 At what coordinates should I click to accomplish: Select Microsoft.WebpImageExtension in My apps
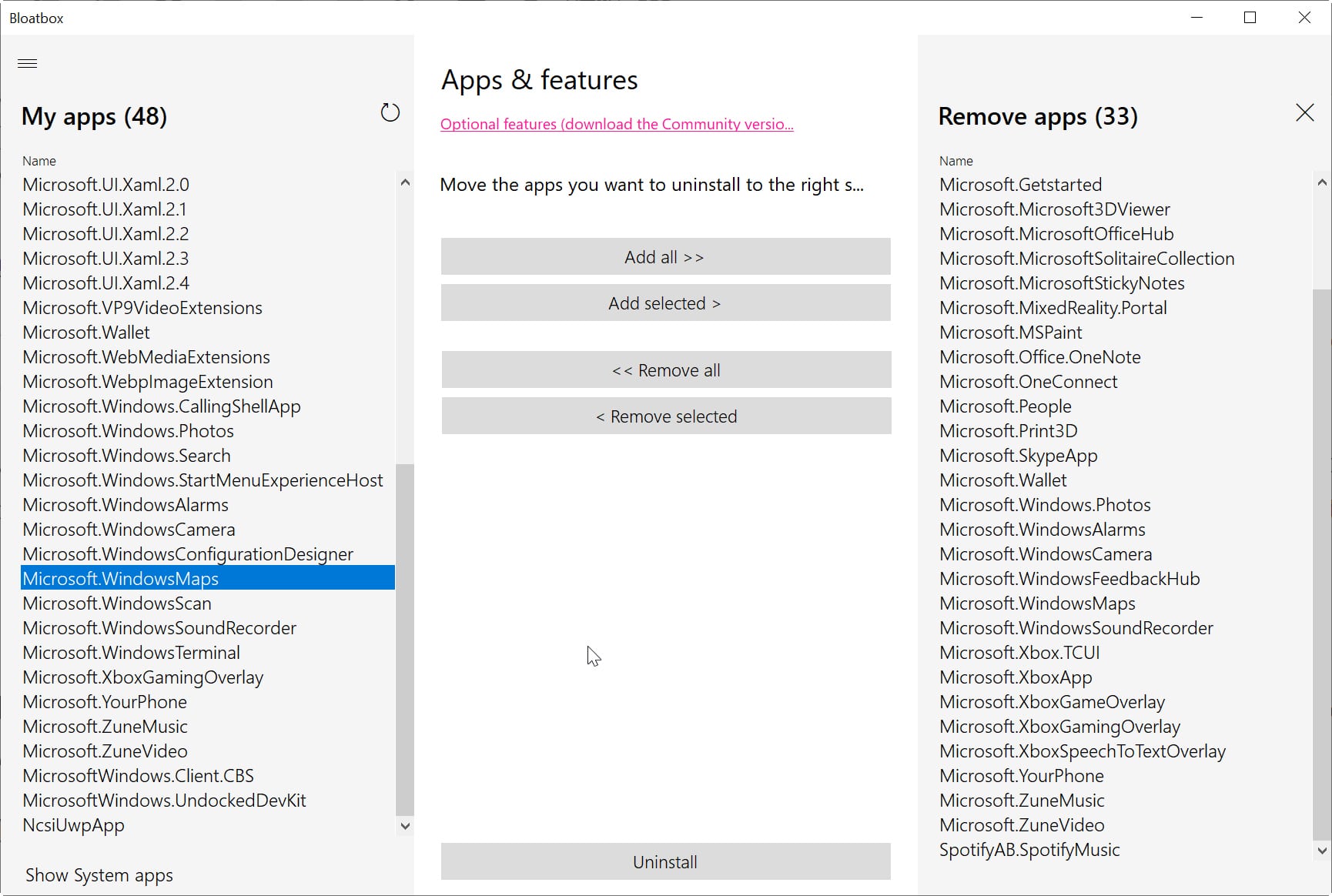tap(208, 382)
